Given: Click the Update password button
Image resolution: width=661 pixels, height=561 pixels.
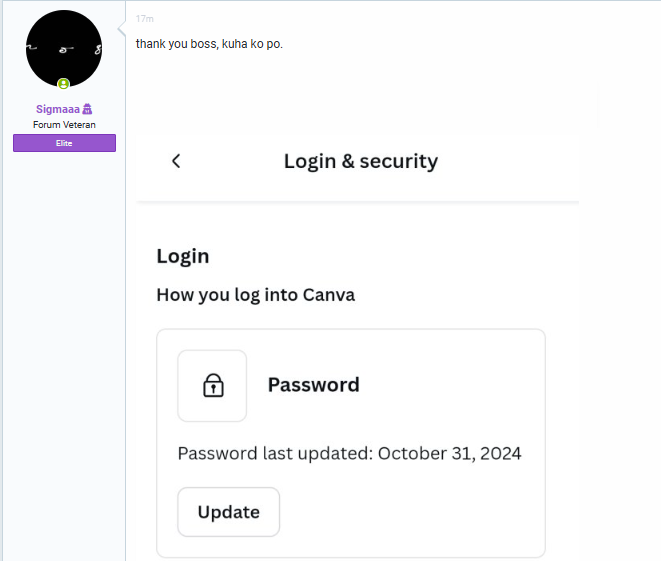Looking at the screenshot, I should [228, 512].
